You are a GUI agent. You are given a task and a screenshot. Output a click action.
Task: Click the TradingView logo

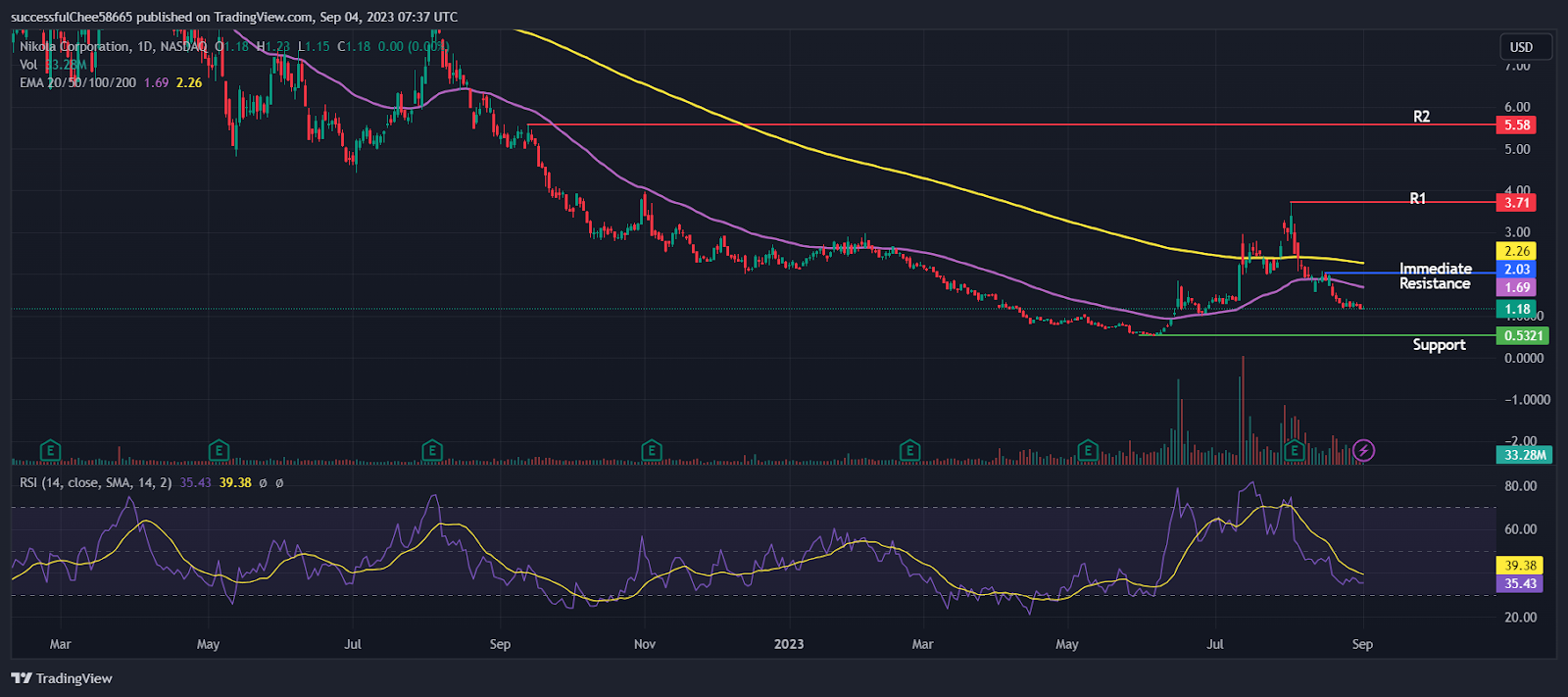click(62, 678)
